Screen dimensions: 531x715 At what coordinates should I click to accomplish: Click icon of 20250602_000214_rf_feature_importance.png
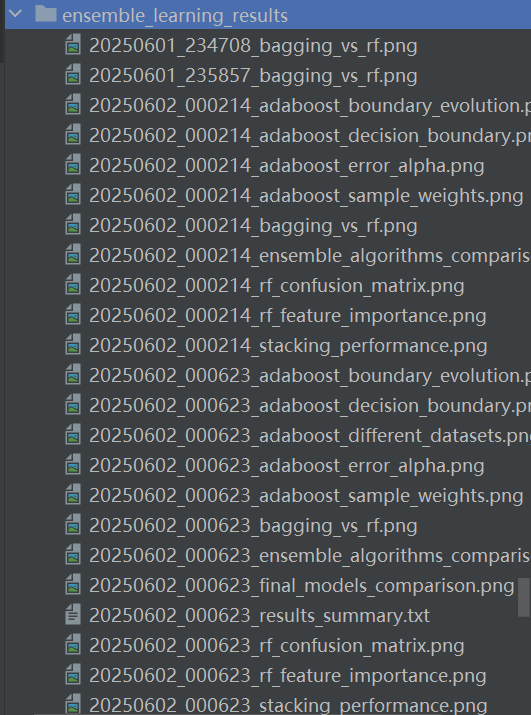[73, 315]
